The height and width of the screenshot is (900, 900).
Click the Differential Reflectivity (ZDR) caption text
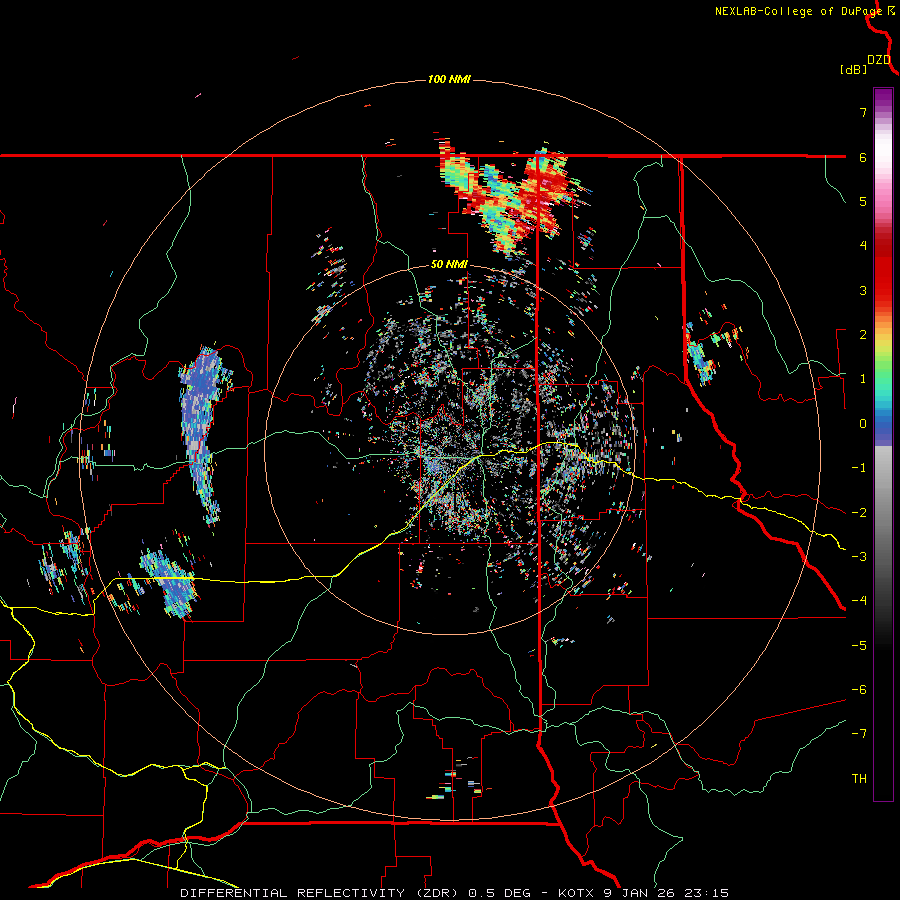coord(321,893)
